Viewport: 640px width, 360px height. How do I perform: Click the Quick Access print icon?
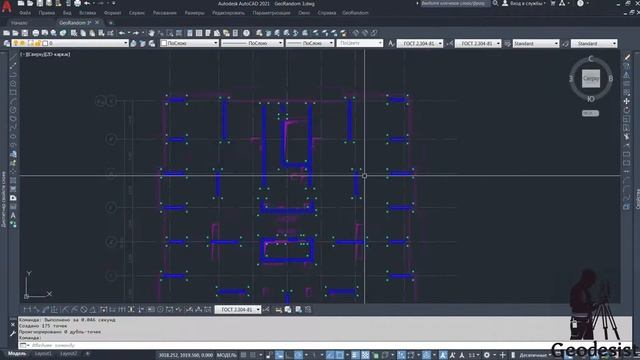[77, 3]
